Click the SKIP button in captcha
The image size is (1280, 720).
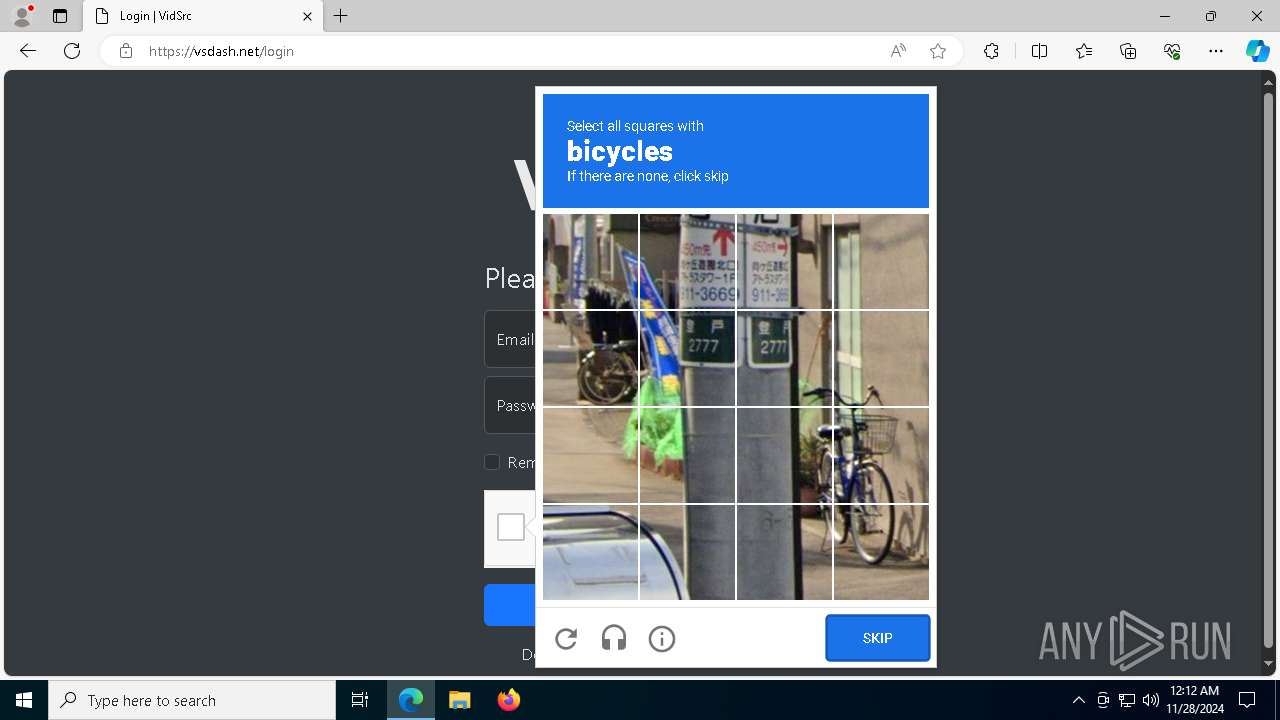(x=878, y=638)
